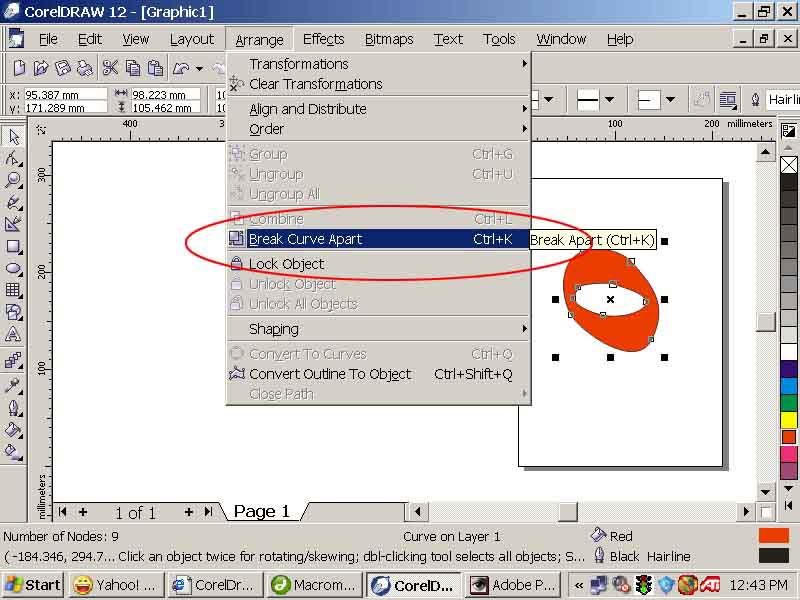Image resolution: width=800 pixels, height=600 pixels.
Task: Select the Ellipse tool
Action: pyautogui.click(x=13, y=268)
